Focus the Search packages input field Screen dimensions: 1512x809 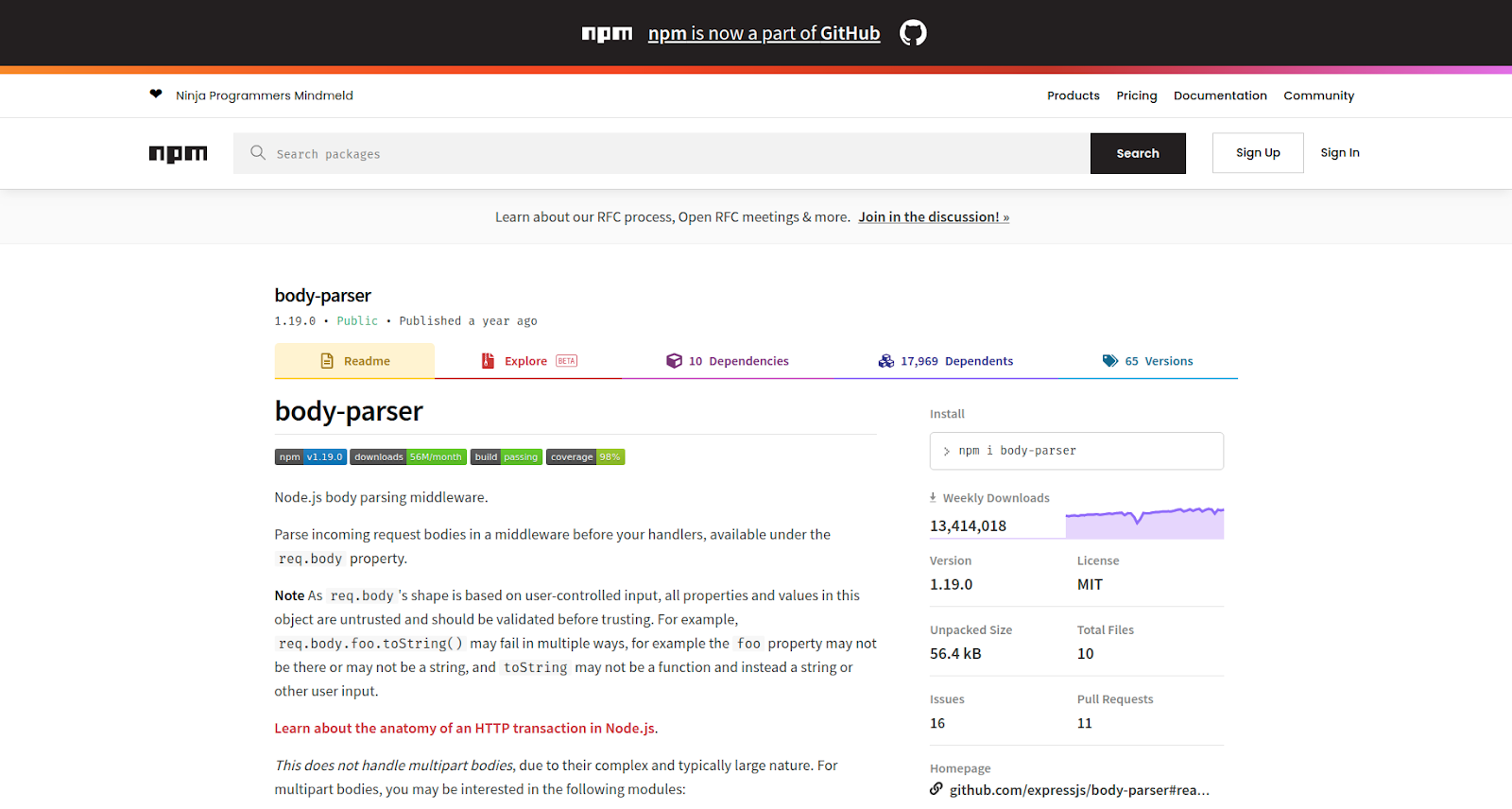tap(661, 153)
